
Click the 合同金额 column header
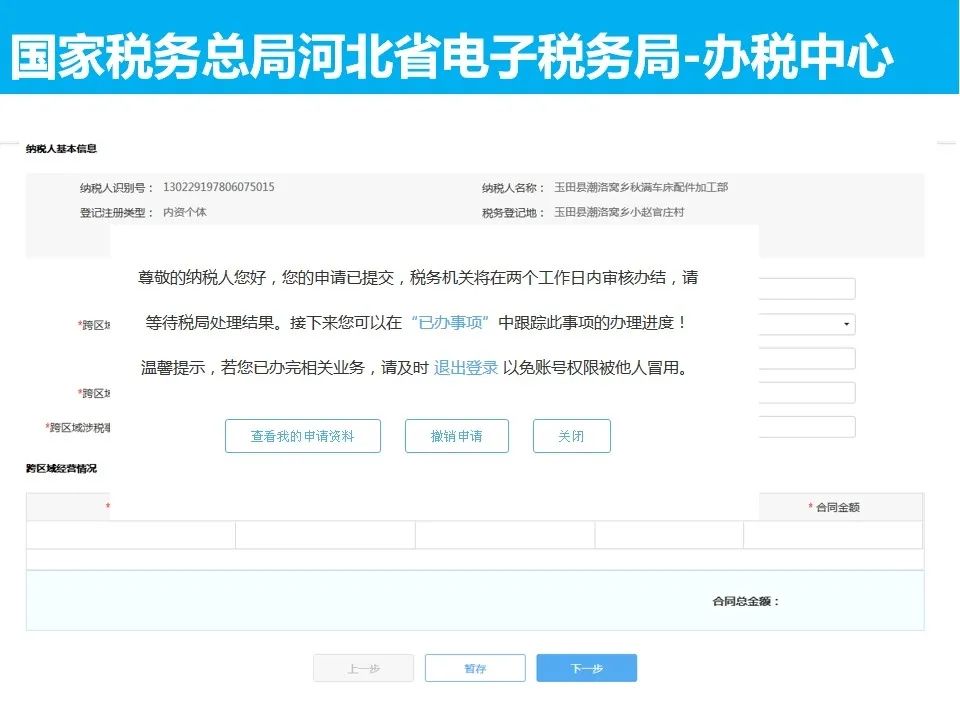[838, 507]
